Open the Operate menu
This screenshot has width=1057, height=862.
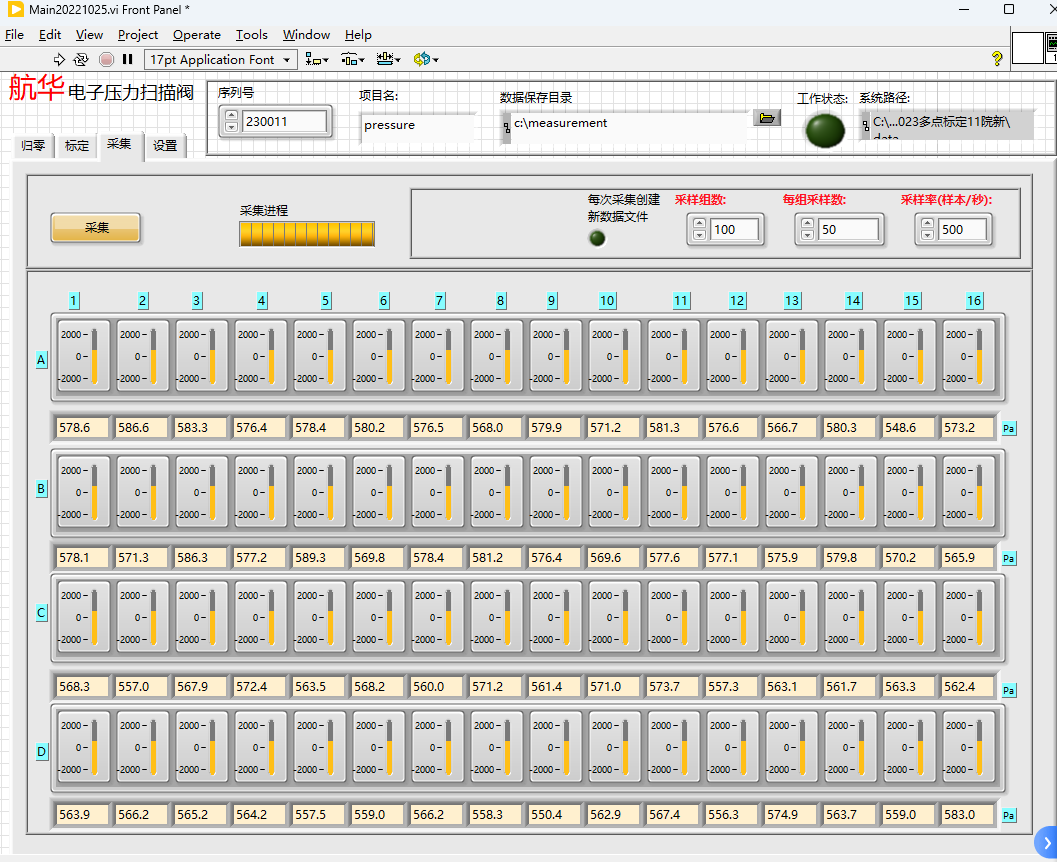point(197,34)
